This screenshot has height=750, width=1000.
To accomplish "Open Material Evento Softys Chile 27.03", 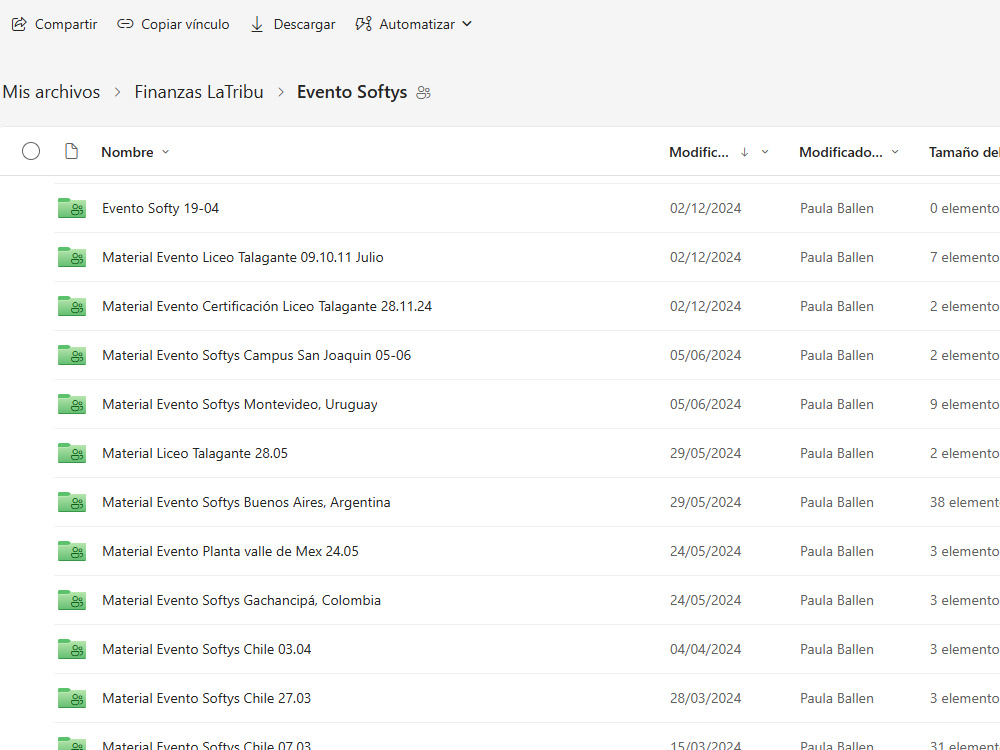I will pos(207,698).
